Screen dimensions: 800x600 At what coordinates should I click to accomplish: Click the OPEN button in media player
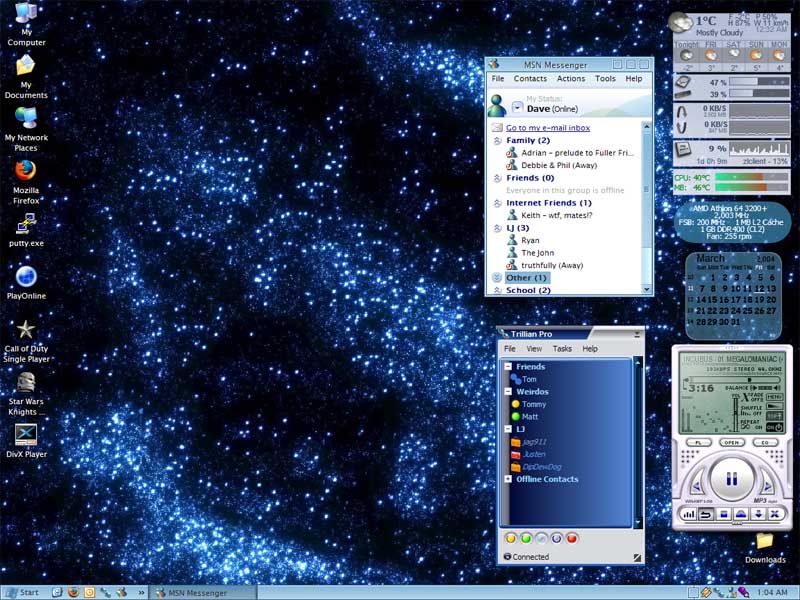[x=731, y=442]
